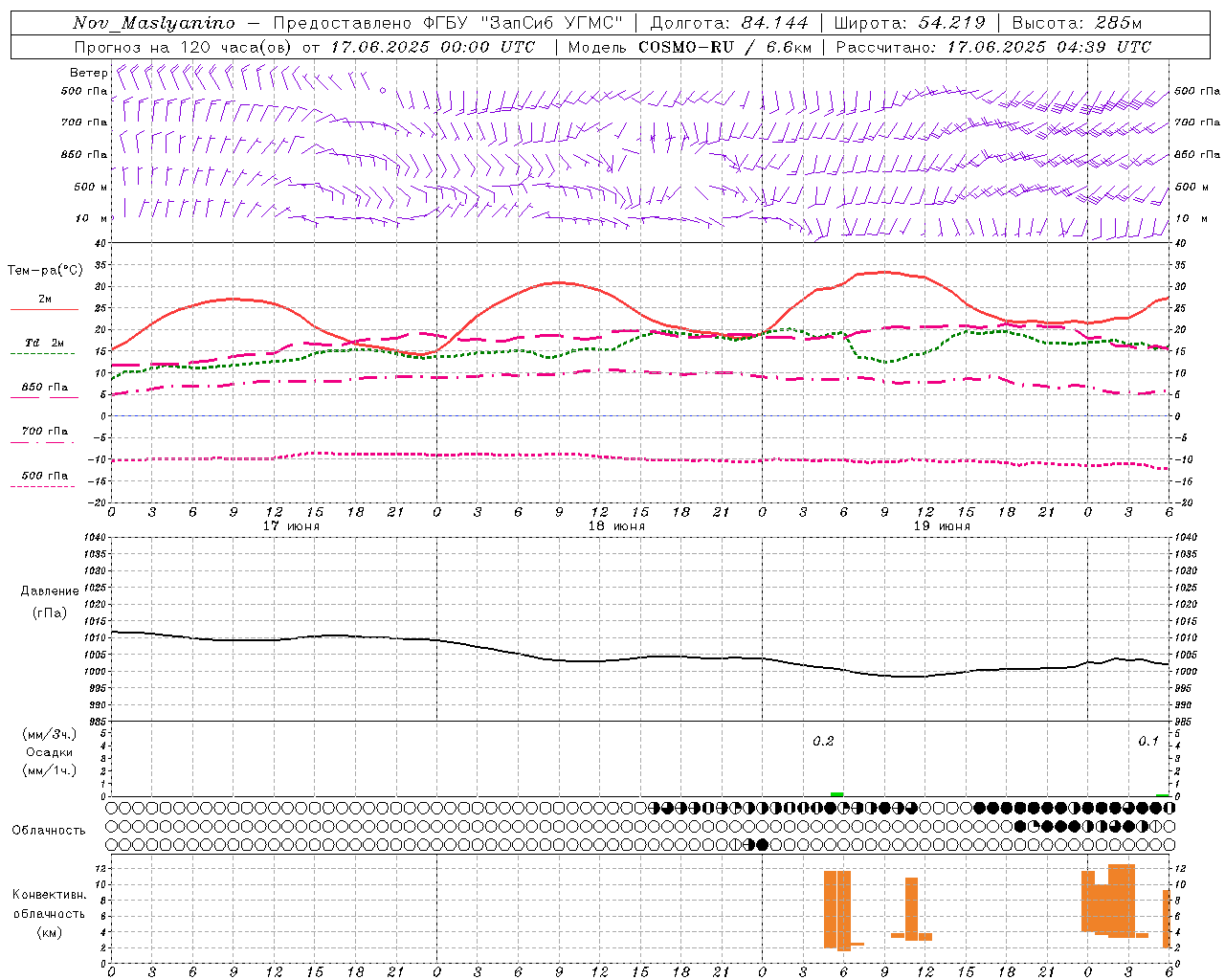Click the 18 июня date label

(616, 526)
